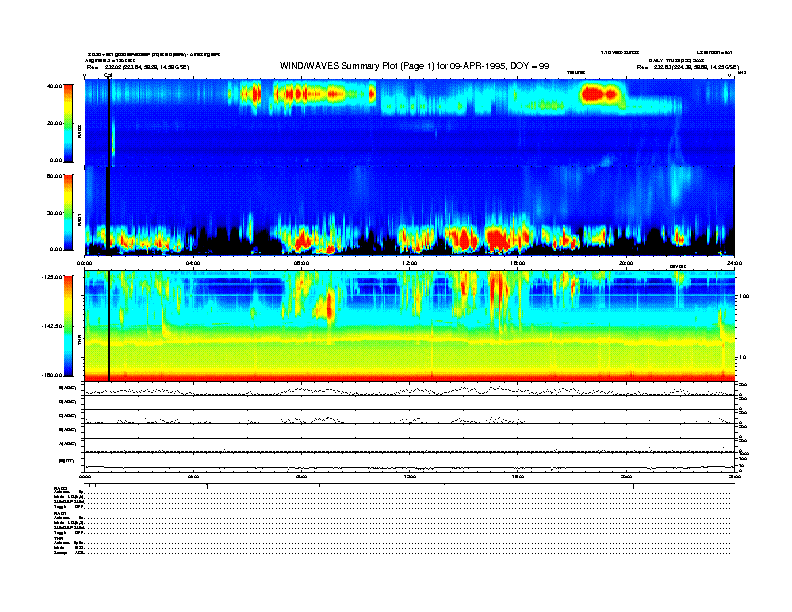Click the black calibration line in TNR panel
Image resolution: width=792 pixels, height=612 pixels.
tap(109, 326)
